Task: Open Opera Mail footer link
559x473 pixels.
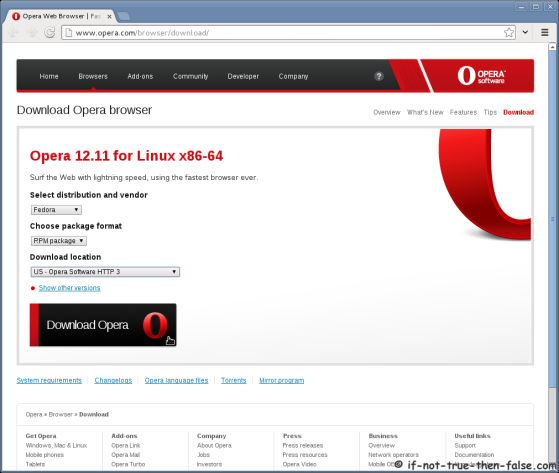Action: coord(125,455)
